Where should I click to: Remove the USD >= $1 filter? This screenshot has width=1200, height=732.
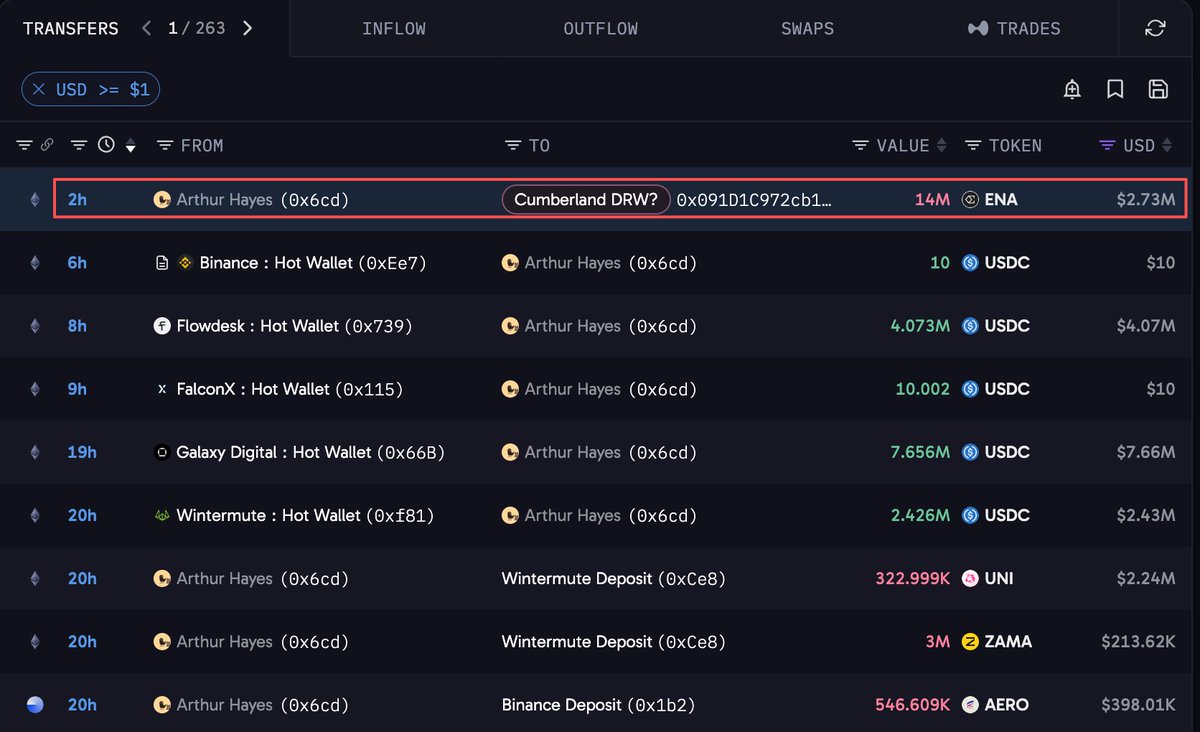coord(39,90)
